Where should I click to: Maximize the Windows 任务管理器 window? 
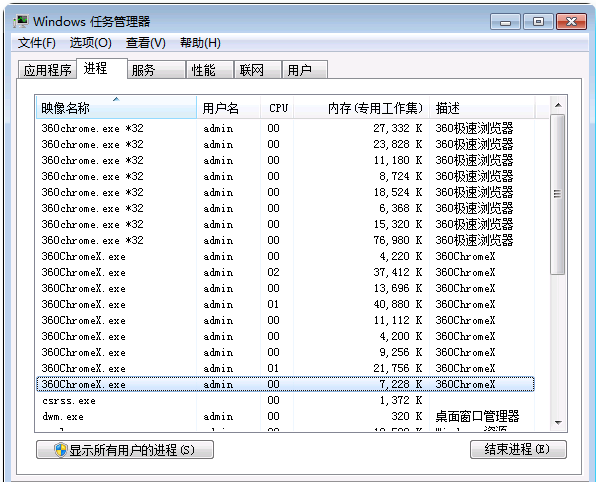click(538, 22)
